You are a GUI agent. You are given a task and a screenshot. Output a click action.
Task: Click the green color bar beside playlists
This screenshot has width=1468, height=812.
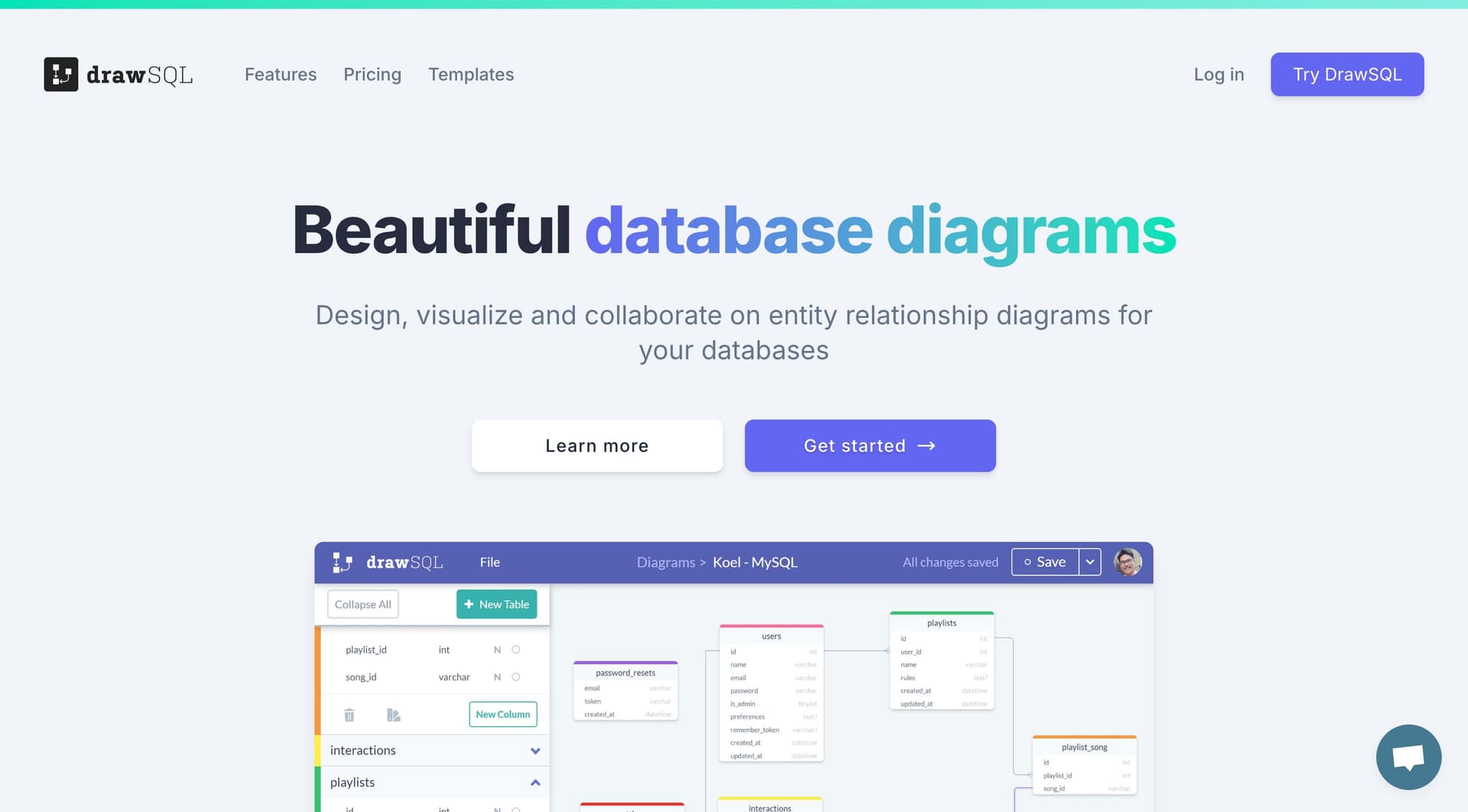coord(317,789)
